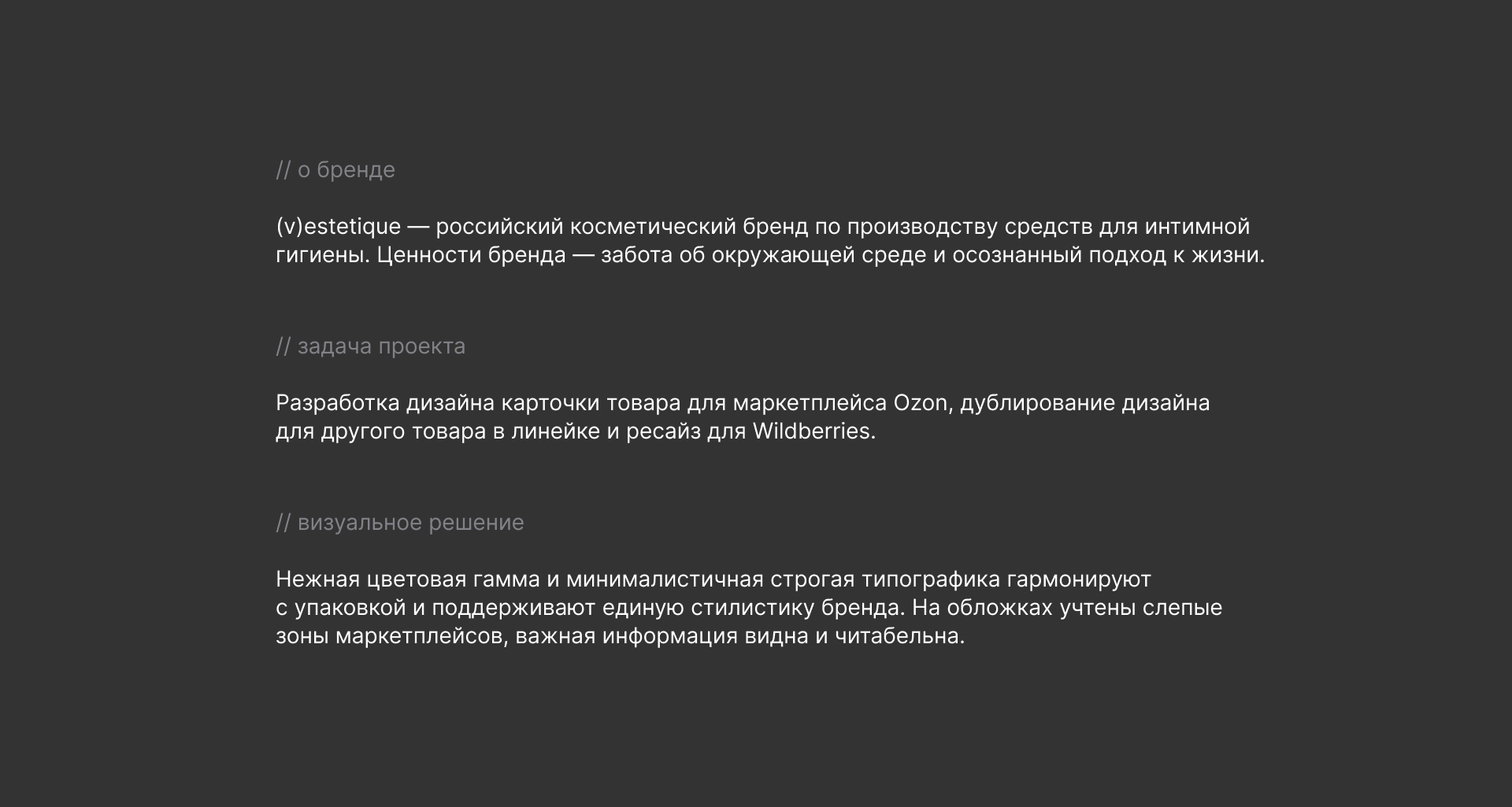Click the "// задача проекта" section heading
This screenshot has width=1512, height=807.
click(x=370, y=346)
